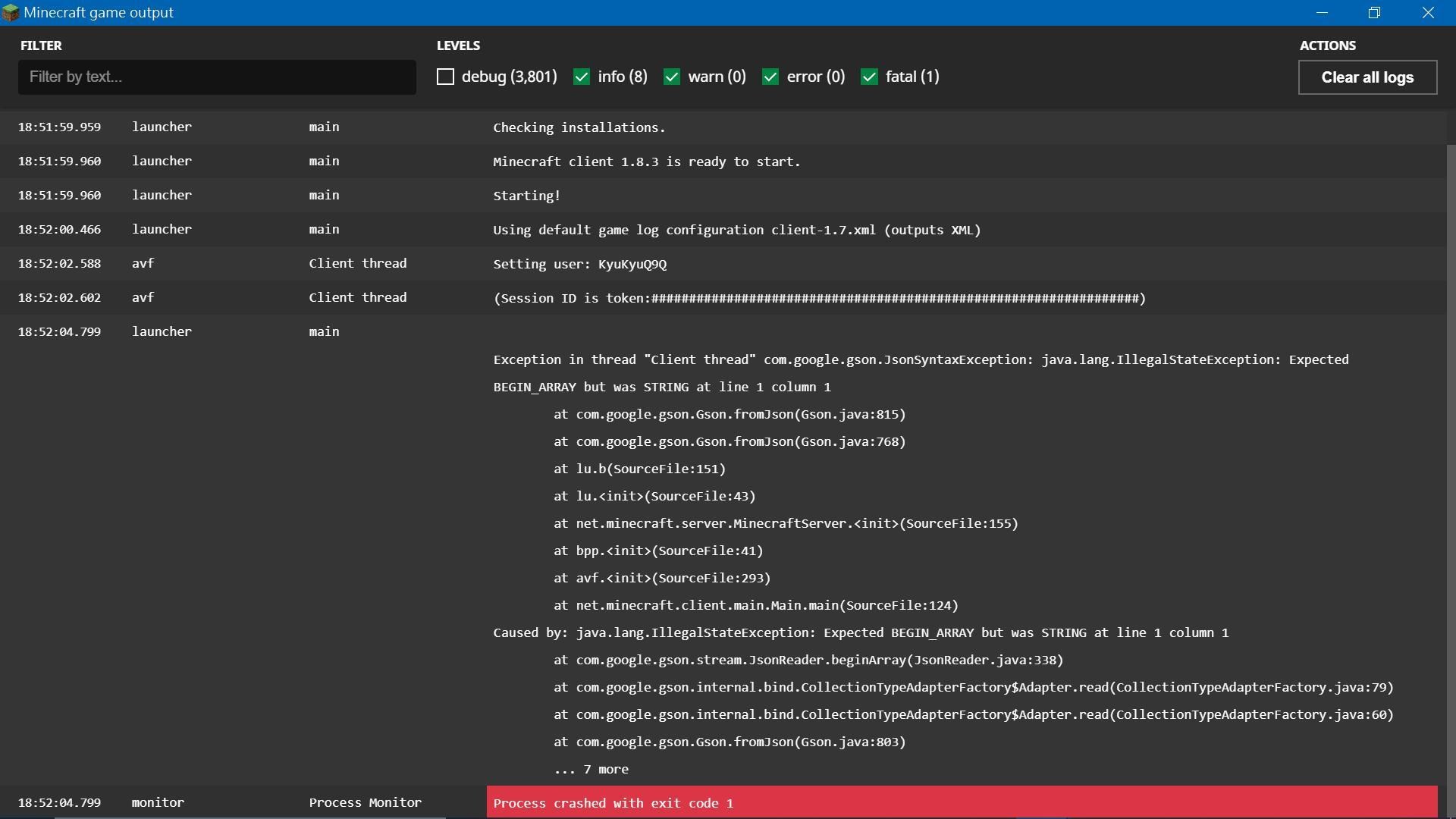Click the ACTIONS heading label

tap(1328, 45)
